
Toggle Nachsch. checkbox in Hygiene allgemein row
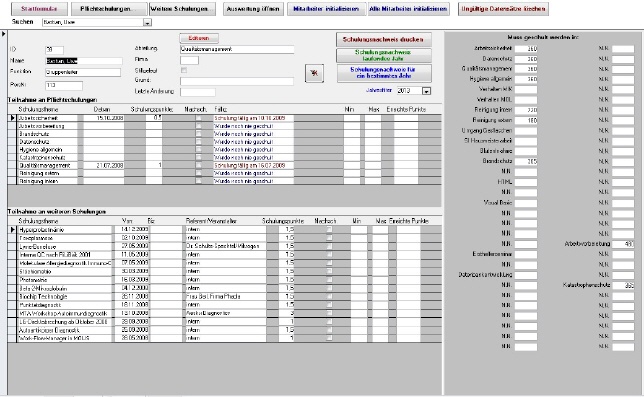point(198,149)
